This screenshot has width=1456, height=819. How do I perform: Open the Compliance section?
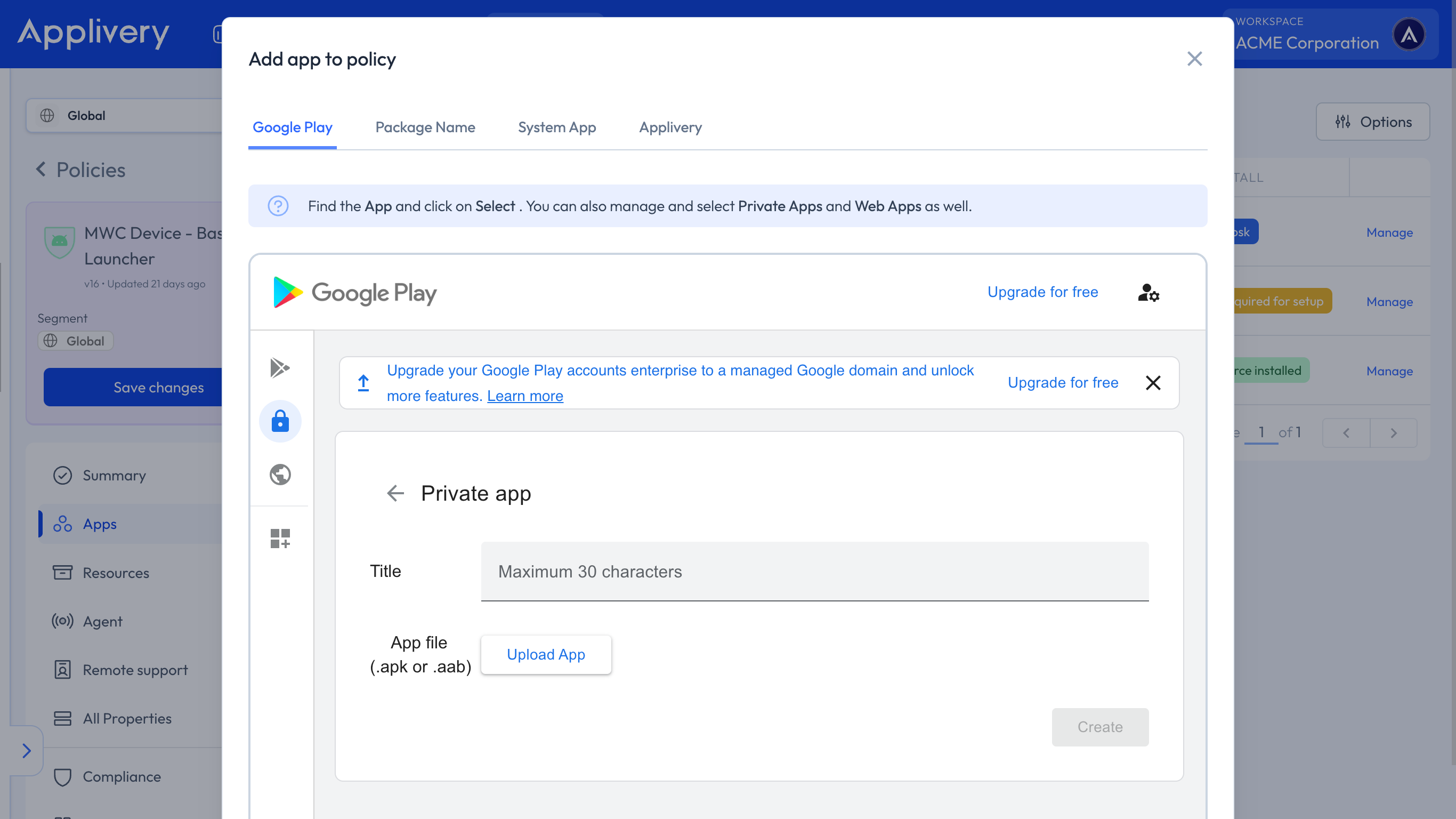click(122, 776)
